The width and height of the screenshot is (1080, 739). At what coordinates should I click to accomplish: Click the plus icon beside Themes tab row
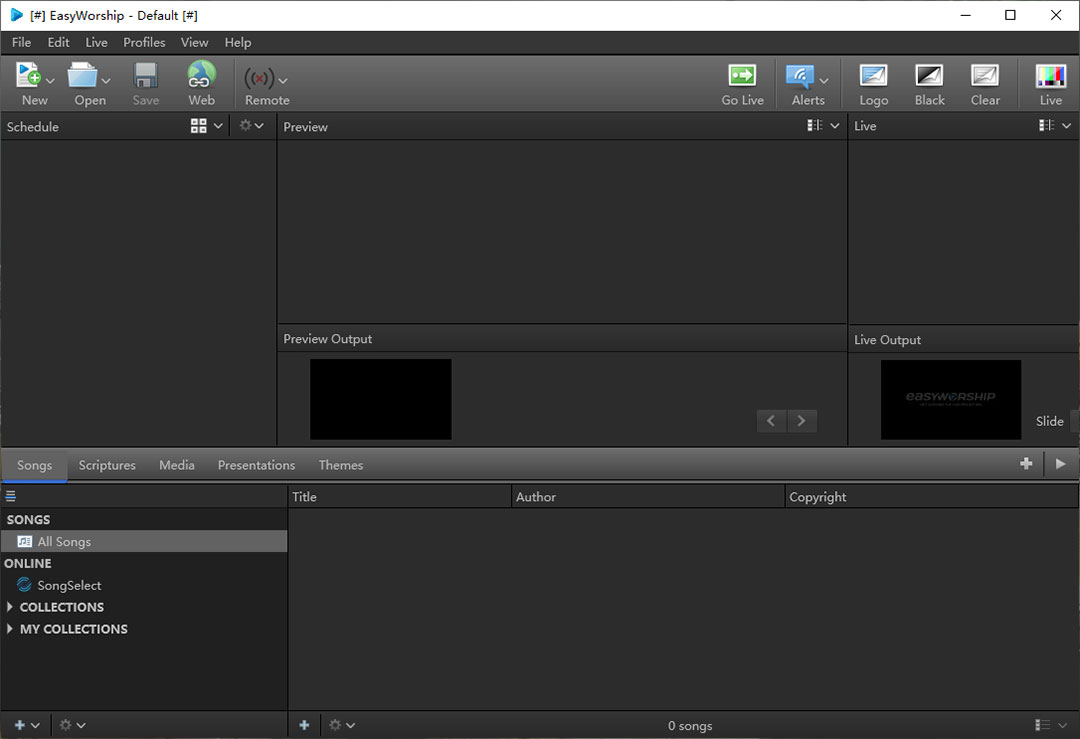coord(1026,464)
